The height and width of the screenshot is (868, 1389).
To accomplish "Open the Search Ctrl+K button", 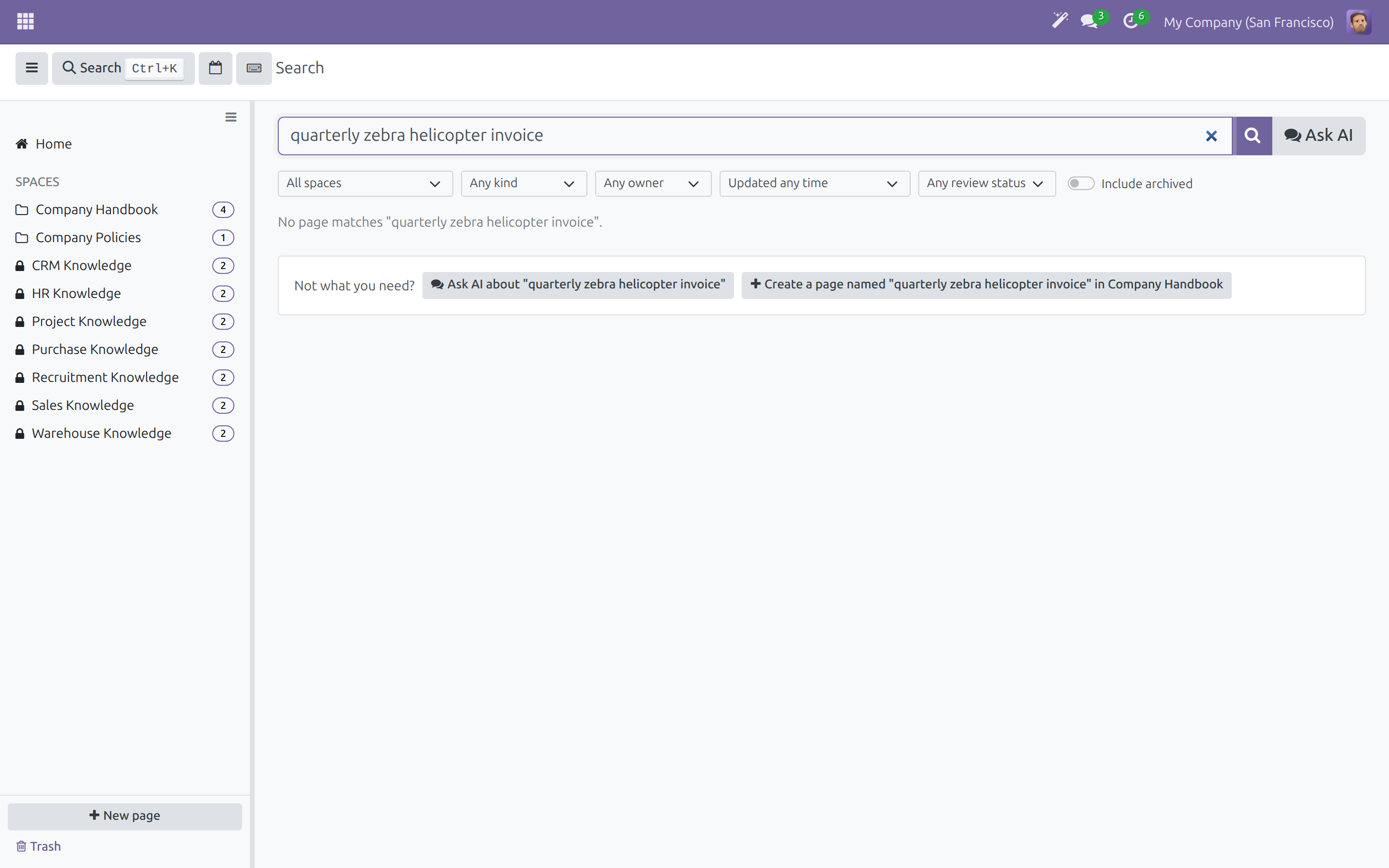I will coord(123,68).
